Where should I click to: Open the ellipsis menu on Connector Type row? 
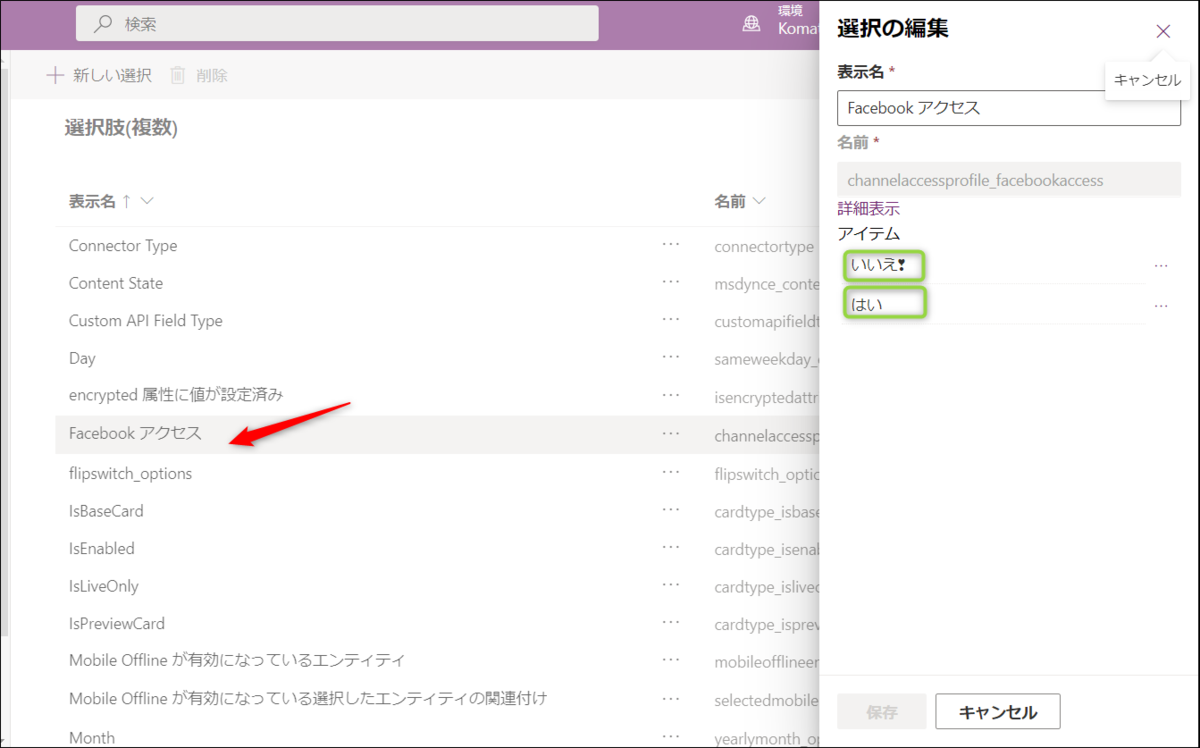pyautogui.click(x=671, y=245)
